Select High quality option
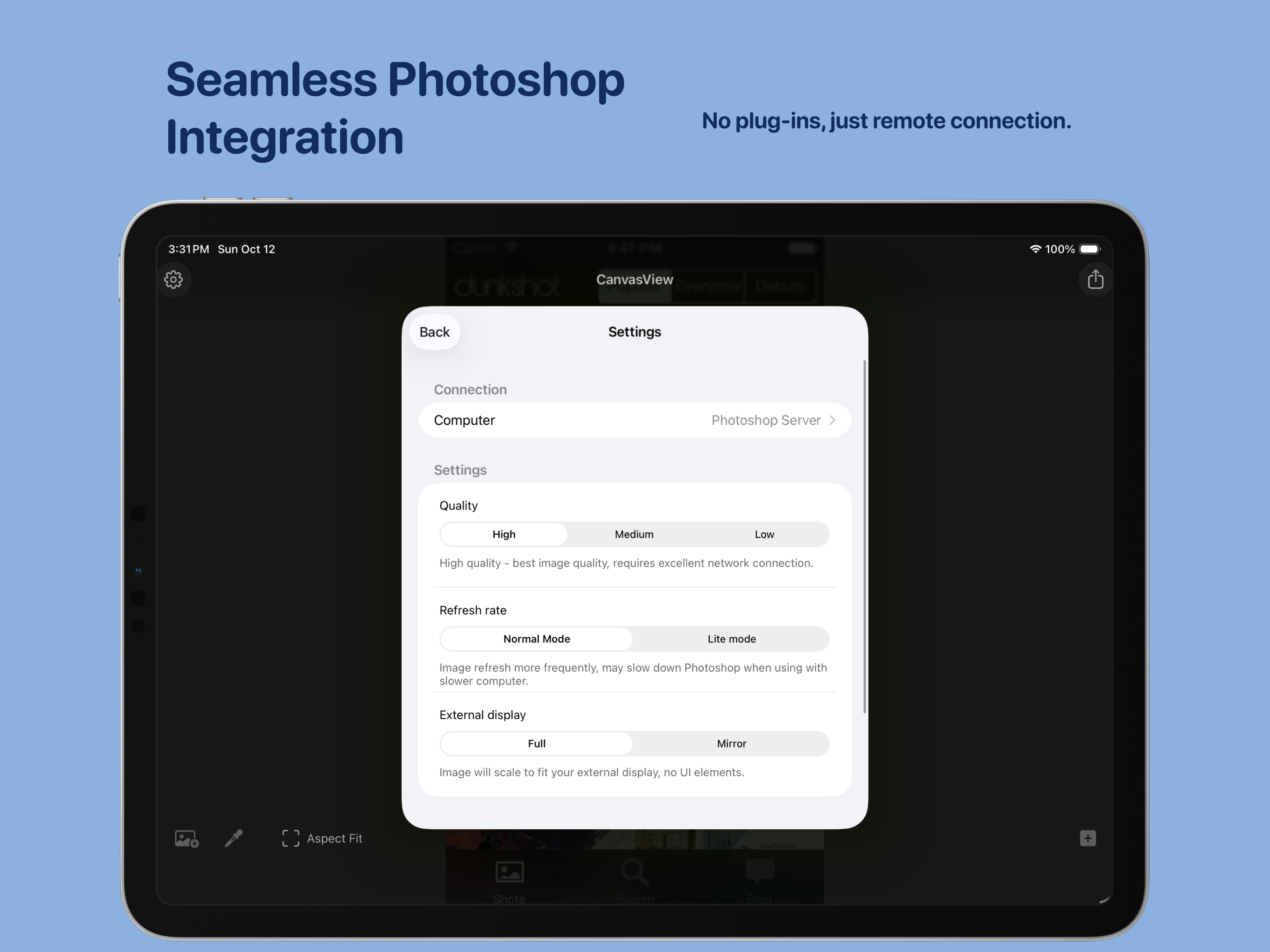Viewport: 1270px width, 952px height. (x=503, y=534)
